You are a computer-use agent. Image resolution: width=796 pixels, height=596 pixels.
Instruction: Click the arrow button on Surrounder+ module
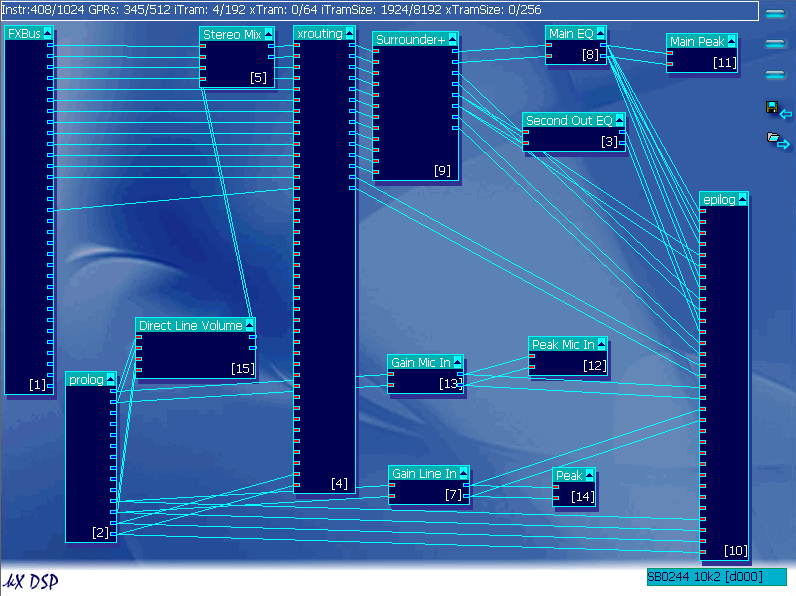point(453,39)
